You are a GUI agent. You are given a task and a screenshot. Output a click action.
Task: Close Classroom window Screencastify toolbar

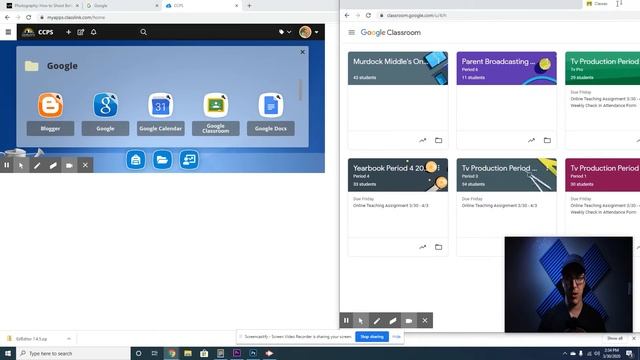pos(424,320)
